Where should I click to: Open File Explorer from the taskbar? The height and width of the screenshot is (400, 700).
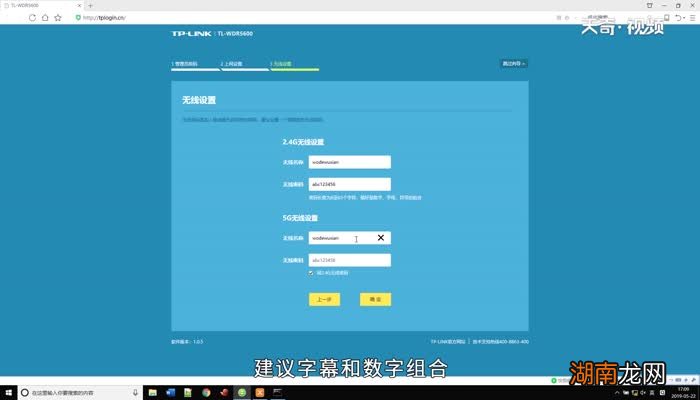point(153,393)
